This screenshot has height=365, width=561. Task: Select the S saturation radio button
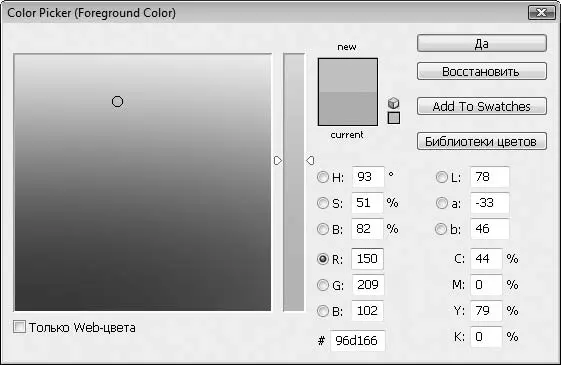tap(323, 203)
